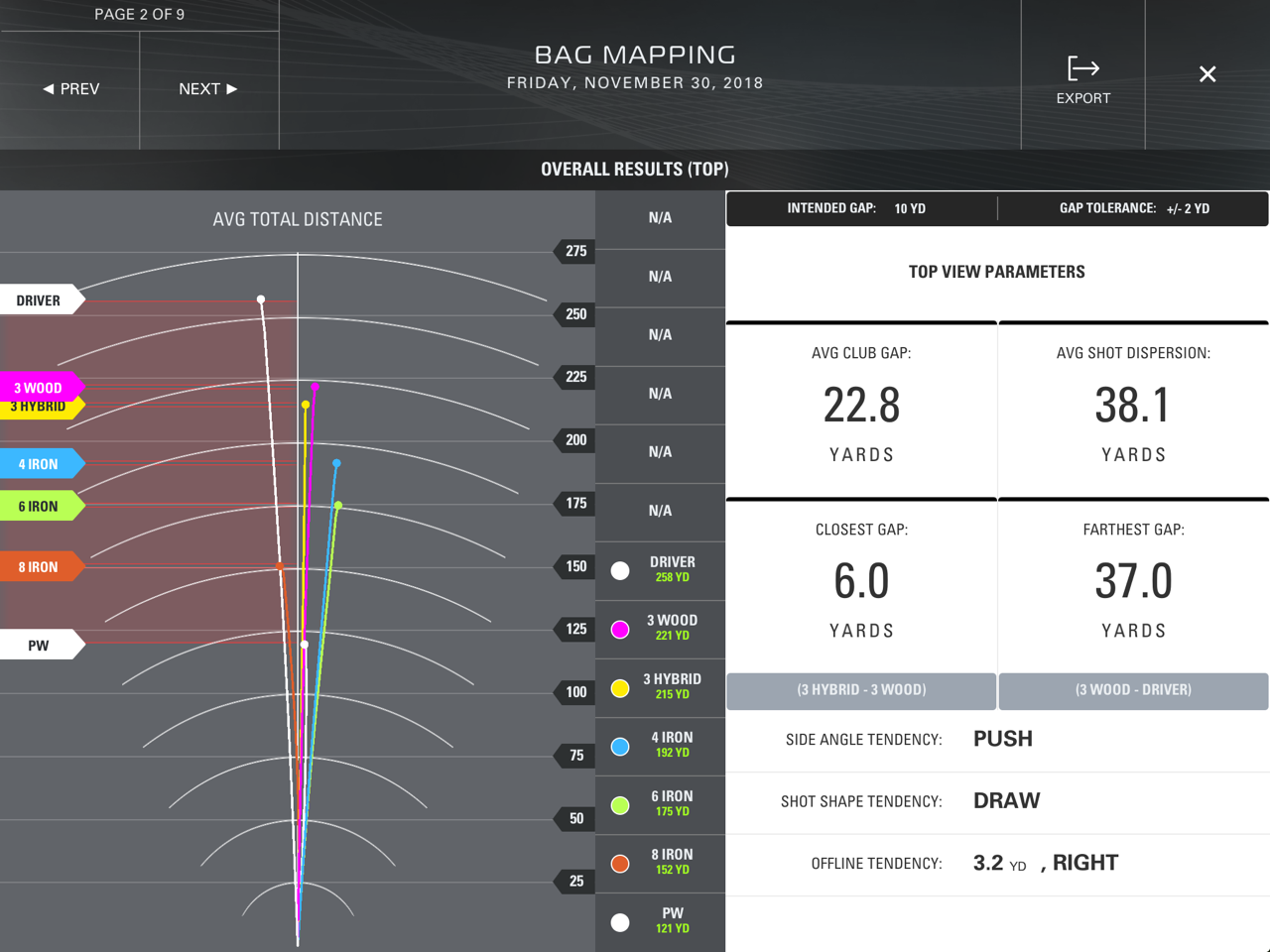1270x952 pixels.
Task: Select the white PW color dot
Action: (620, 921)
